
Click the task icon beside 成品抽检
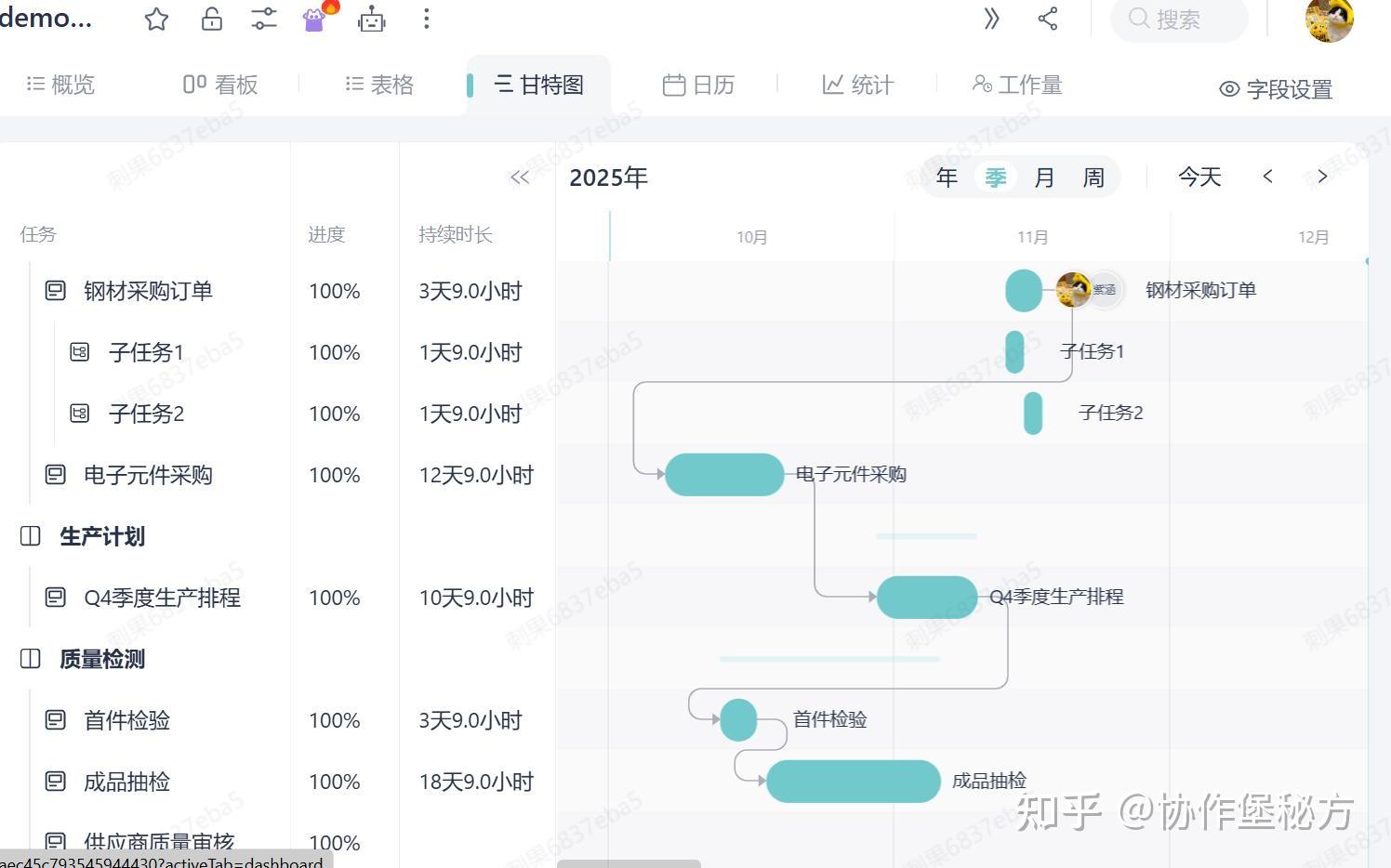pyautogui.click(x=56, y=782)
